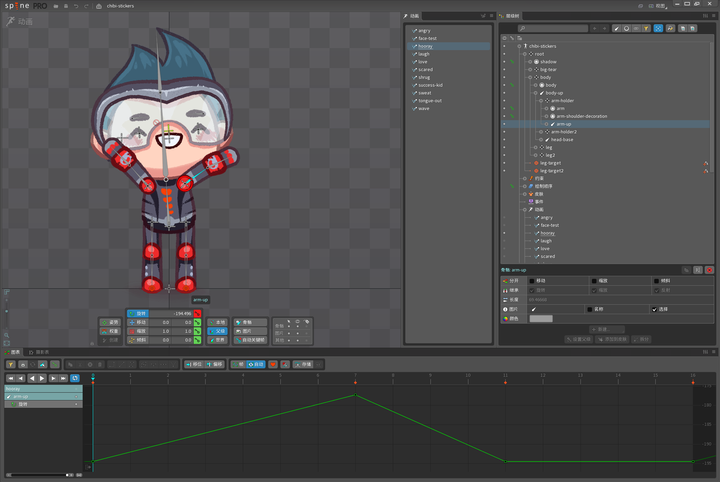
Task: Collapse the arm-holder node in tree
Action: (x=540, y=100)
